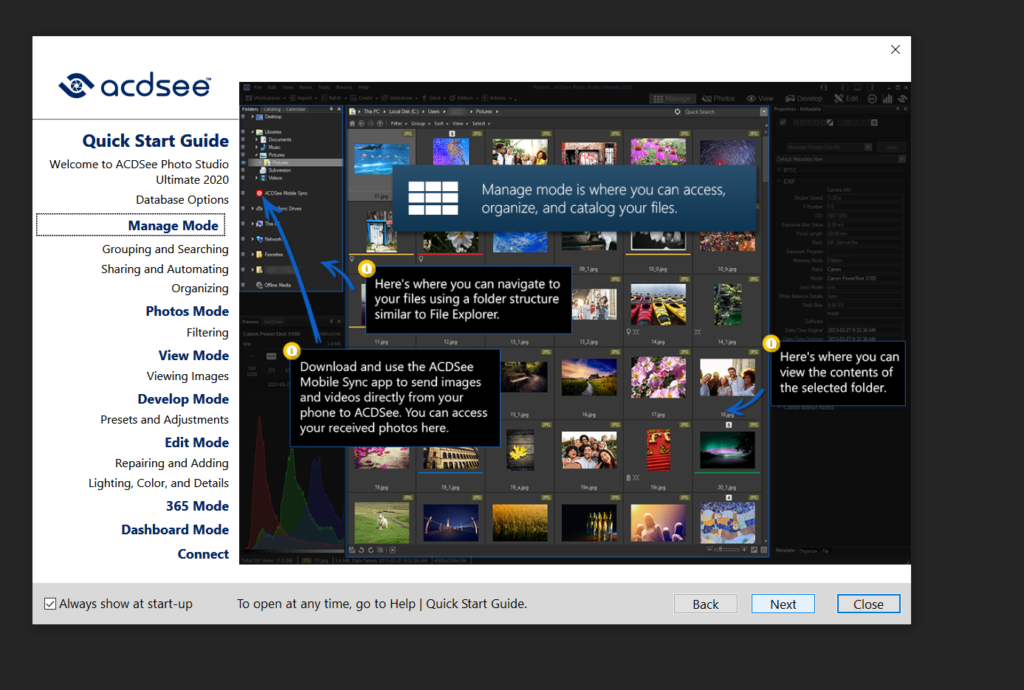Screen dimensions: 1024x690
Task: Open the Sharing and Automating topic
Action: point(165,269)
